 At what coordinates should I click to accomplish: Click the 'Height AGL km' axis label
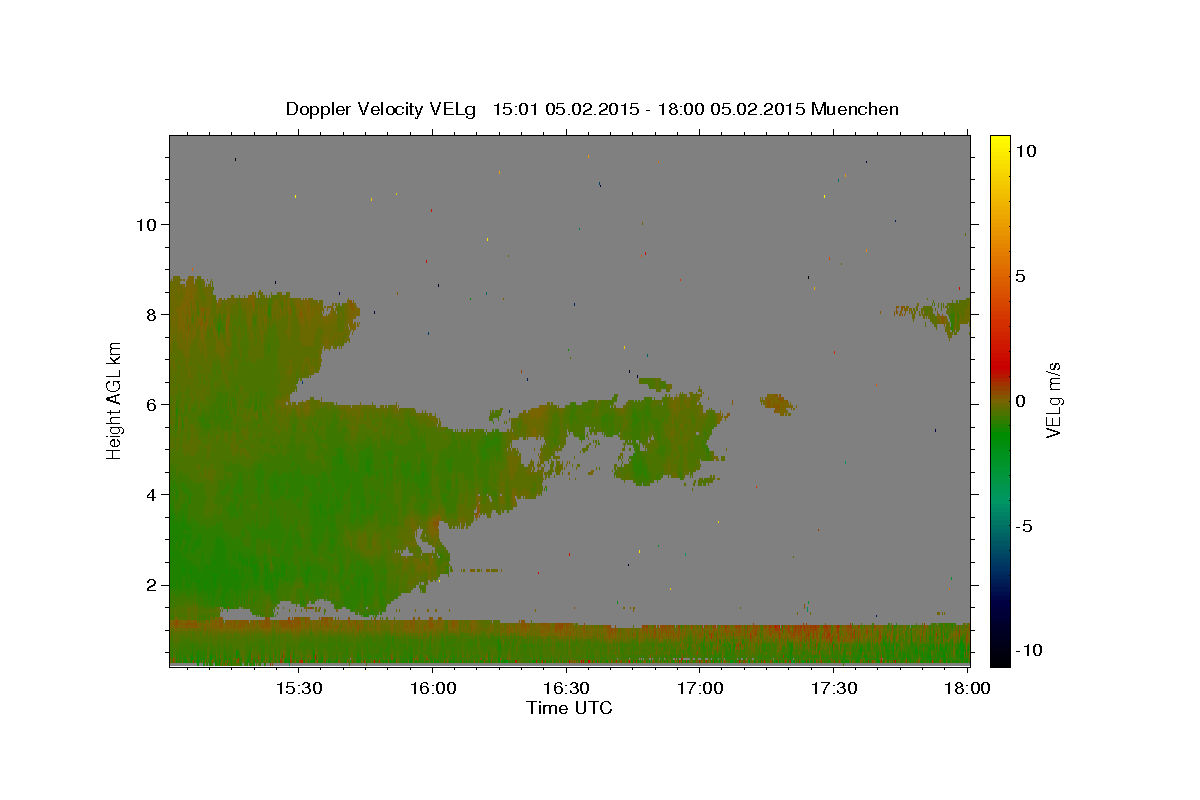pyautogui.click(x=115, y=400)
